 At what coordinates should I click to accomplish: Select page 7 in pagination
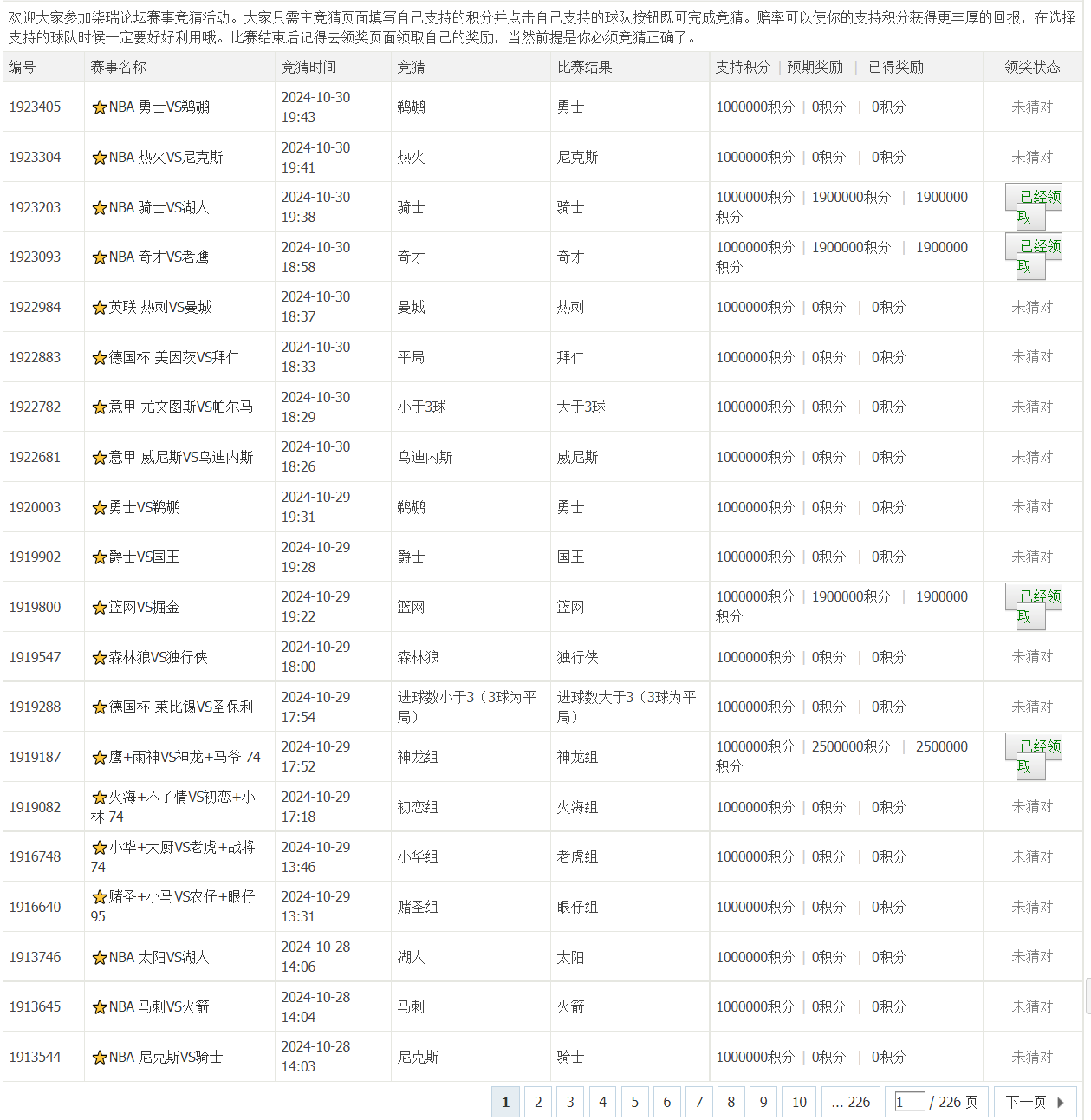(x=698, y=1102)
